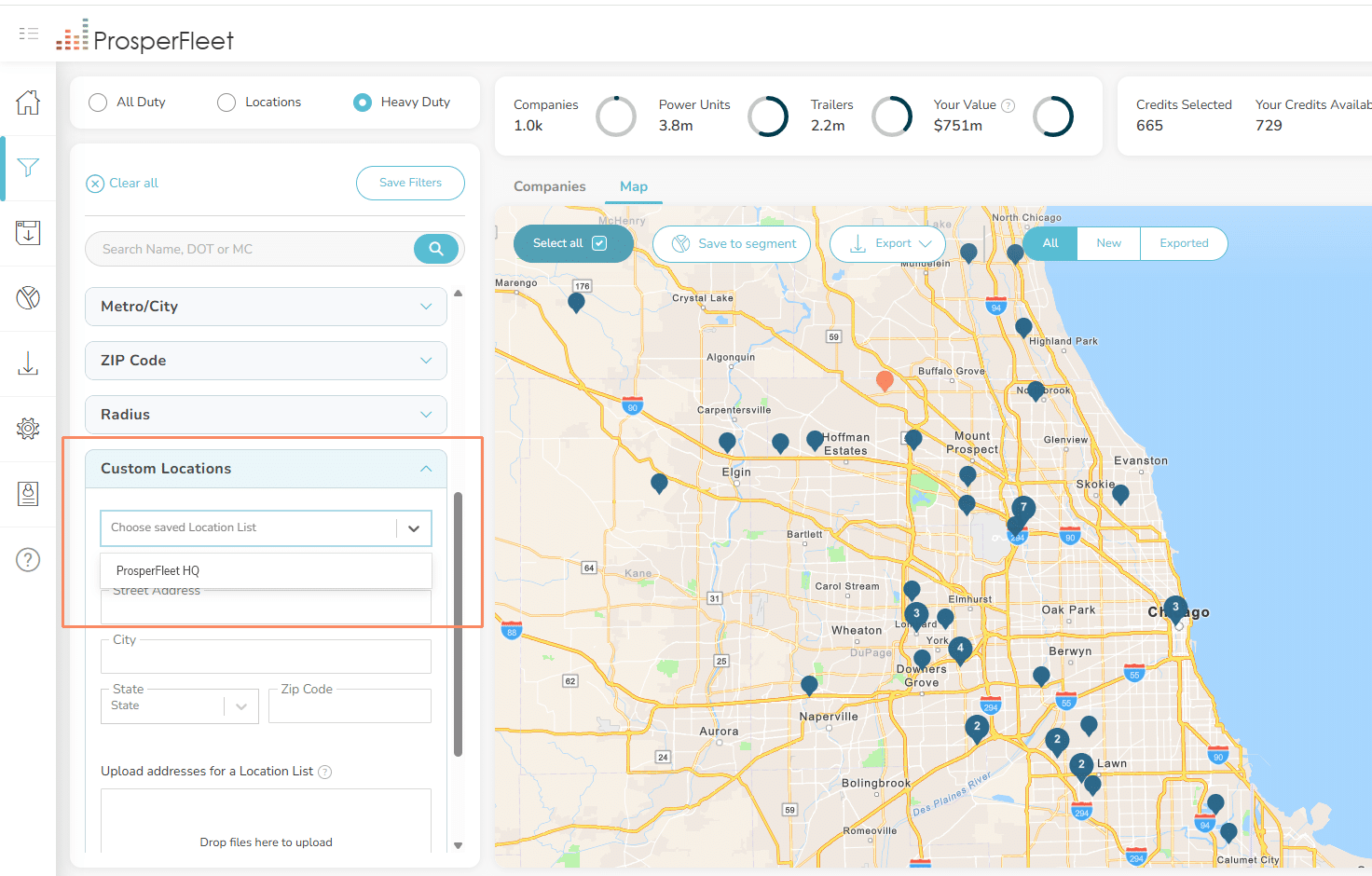Open the saved items sidebar icon
The height and width of the screenshot is (876, 1372).
pyautogui.click(x=28, y=233)
